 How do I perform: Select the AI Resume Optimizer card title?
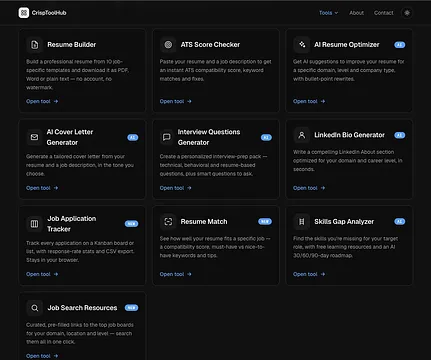point(347,45)
